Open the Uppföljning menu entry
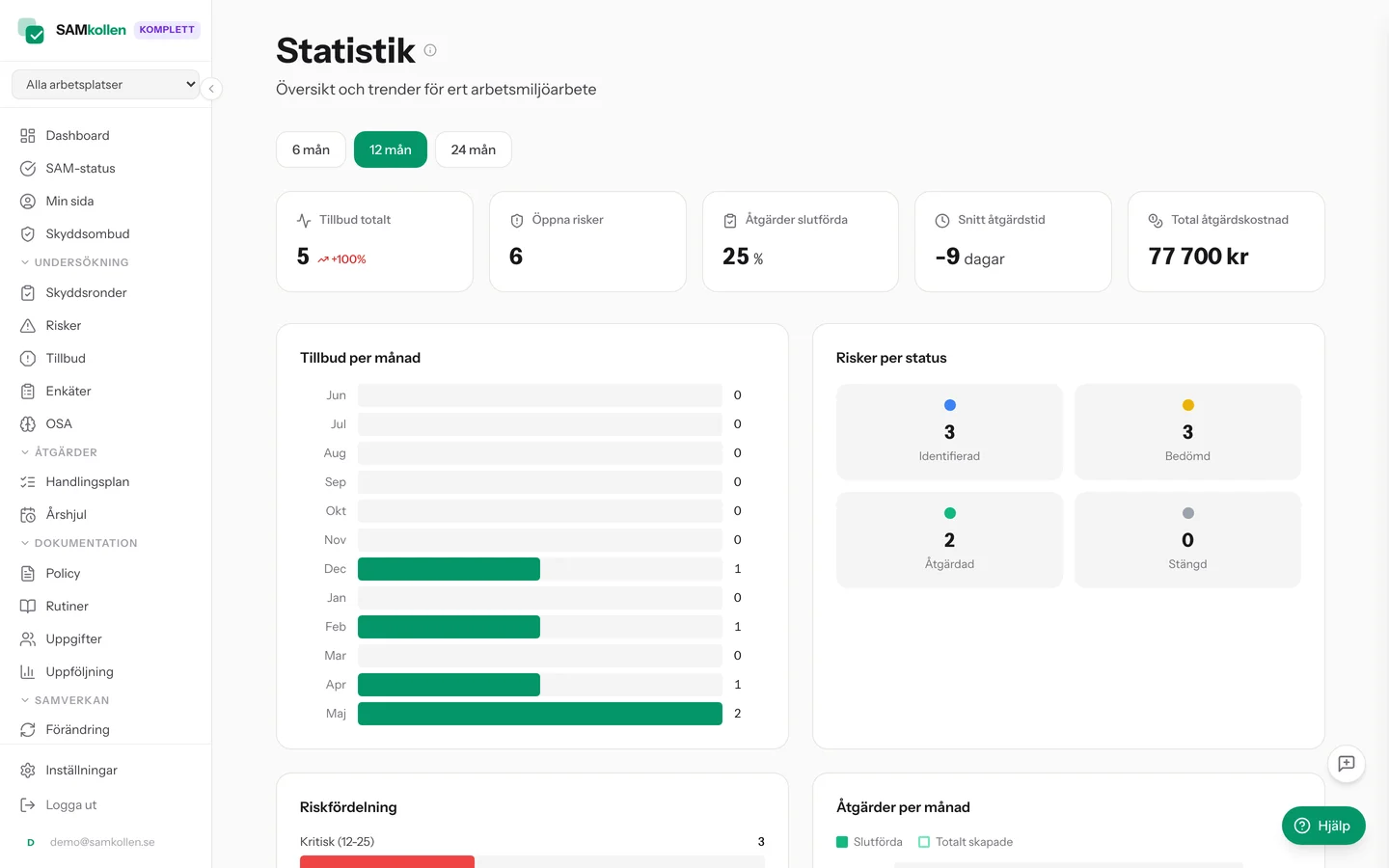The image size is (1389, 868). (x=106, y=672)
